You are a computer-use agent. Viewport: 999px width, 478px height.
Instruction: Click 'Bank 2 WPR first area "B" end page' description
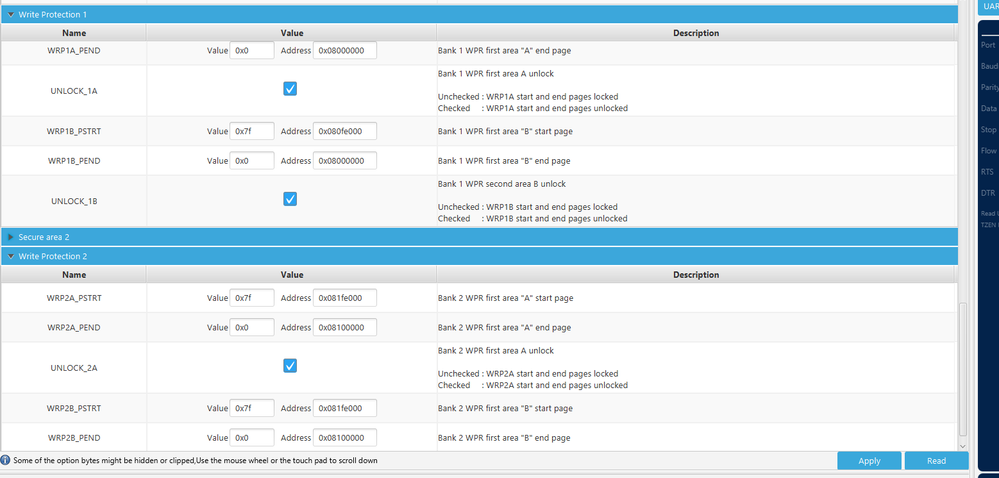point(504,438)
